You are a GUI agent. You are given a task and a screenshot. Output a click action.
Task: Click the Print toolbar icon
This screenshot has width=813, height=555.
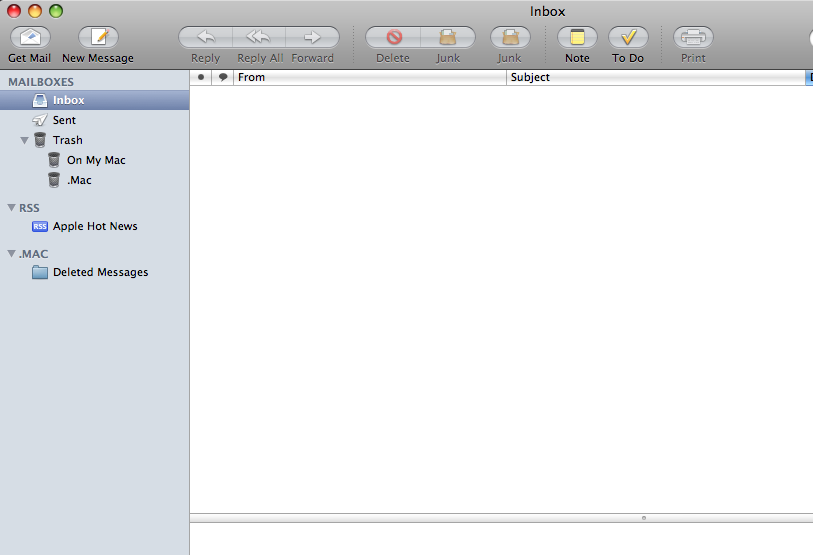693,37
